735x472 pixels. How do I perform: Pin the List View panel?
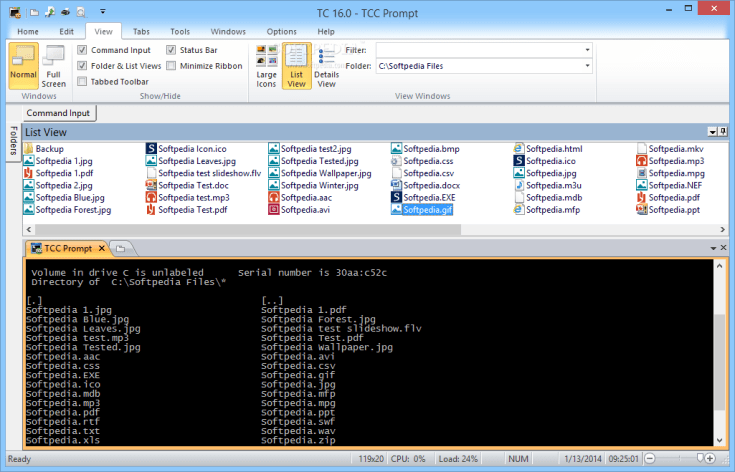[x=723, y=132]
